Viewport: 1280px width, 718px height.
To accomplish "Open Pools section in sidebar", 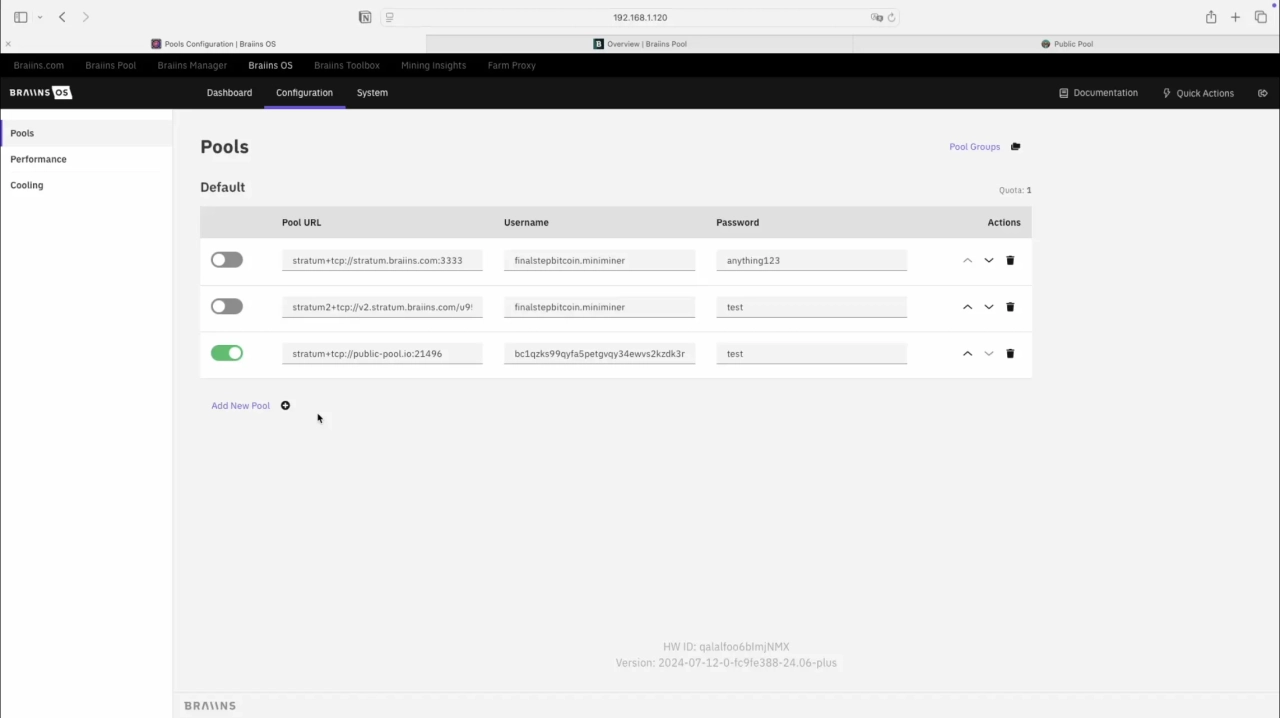I will [x=86, y=133].
